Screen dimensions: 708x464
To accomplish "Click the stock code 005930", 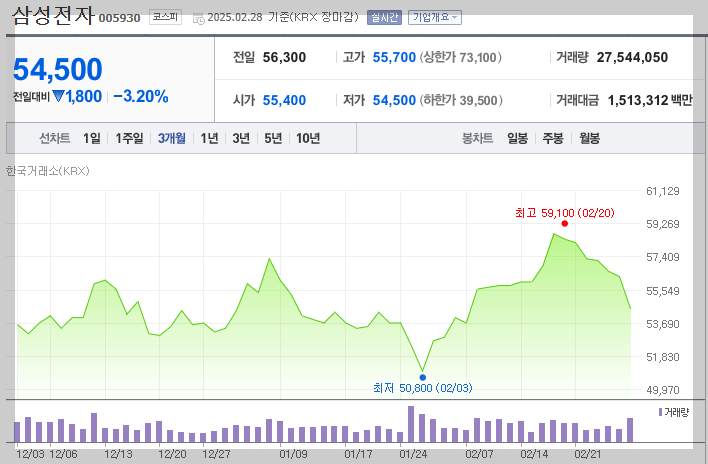I will (120, 18).
